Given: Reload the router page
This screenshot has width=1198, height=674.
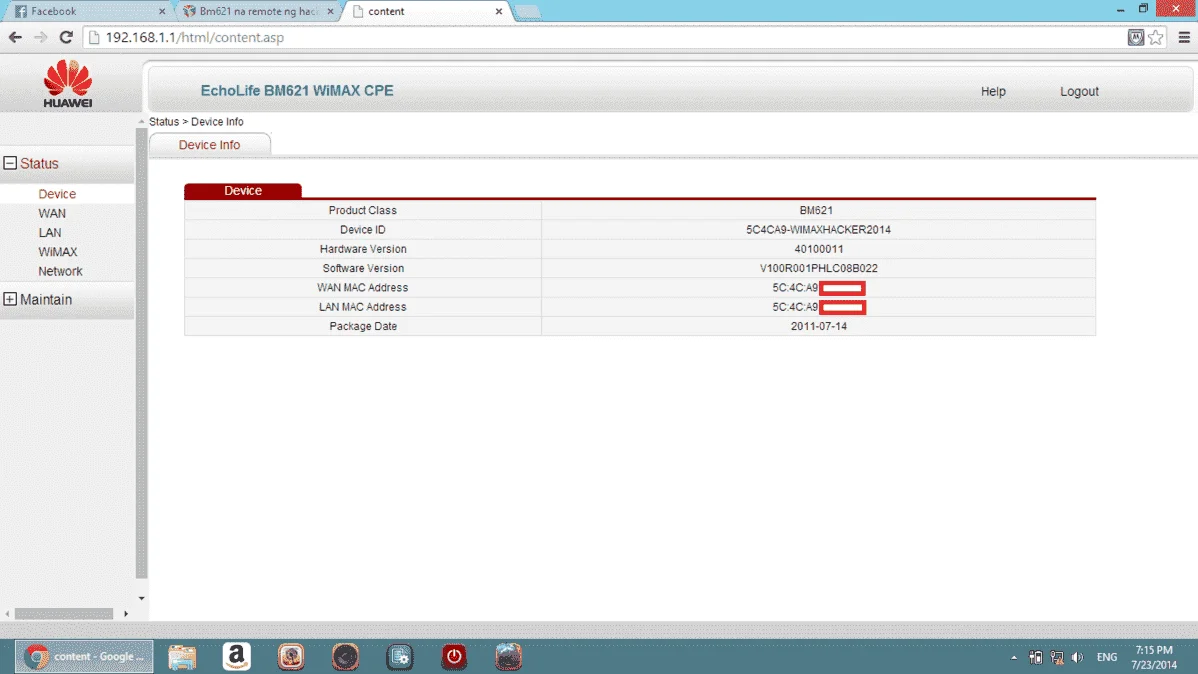Looking at the screenshot, I should (66, 37).
